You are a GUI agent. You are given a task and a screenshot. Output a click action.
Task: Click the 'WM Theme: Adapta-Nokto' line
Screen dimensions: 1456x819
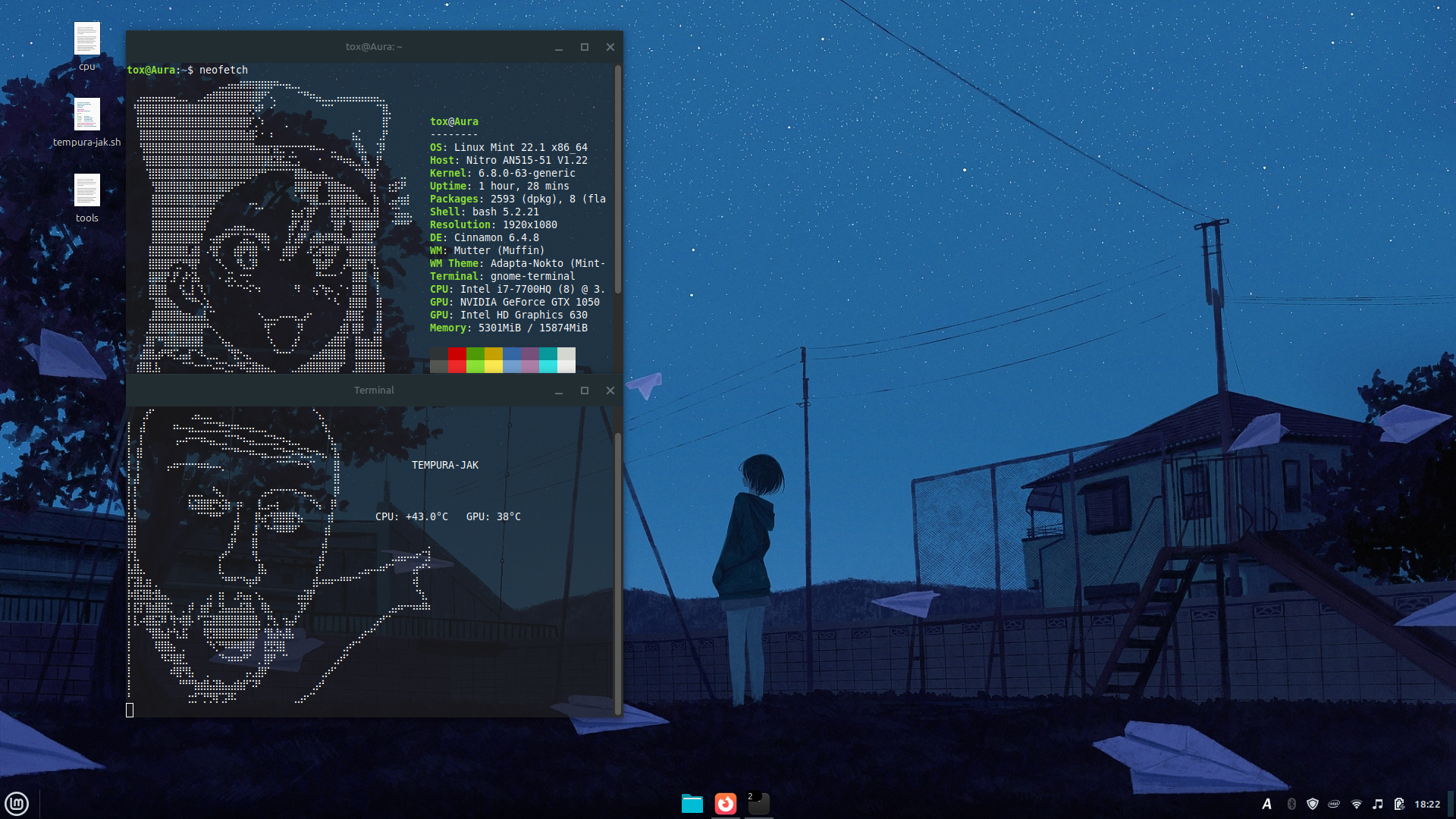pos(518,263)
